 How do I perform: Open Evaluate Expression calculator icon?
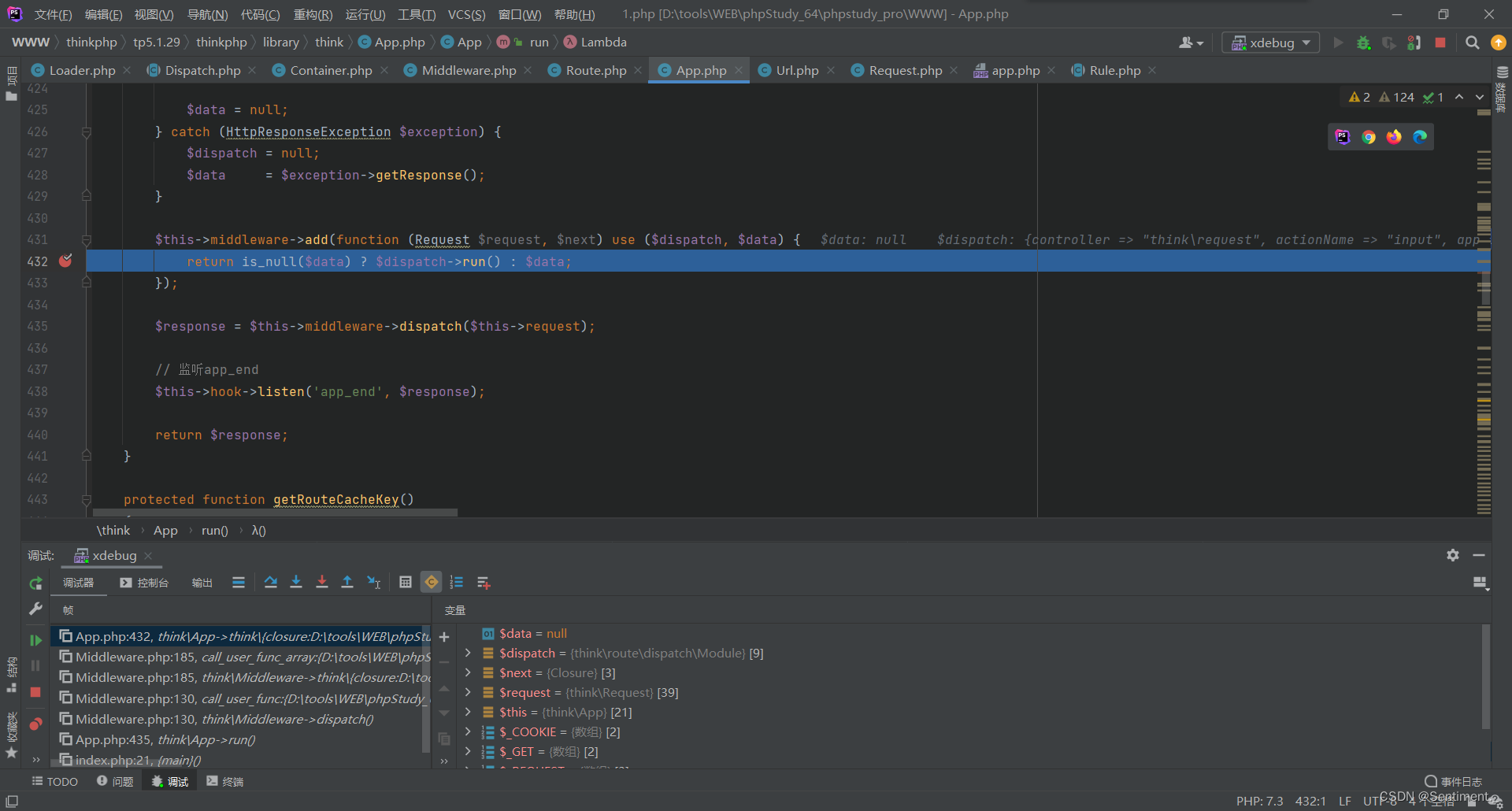pyautogui.click(x=406, y=583)
